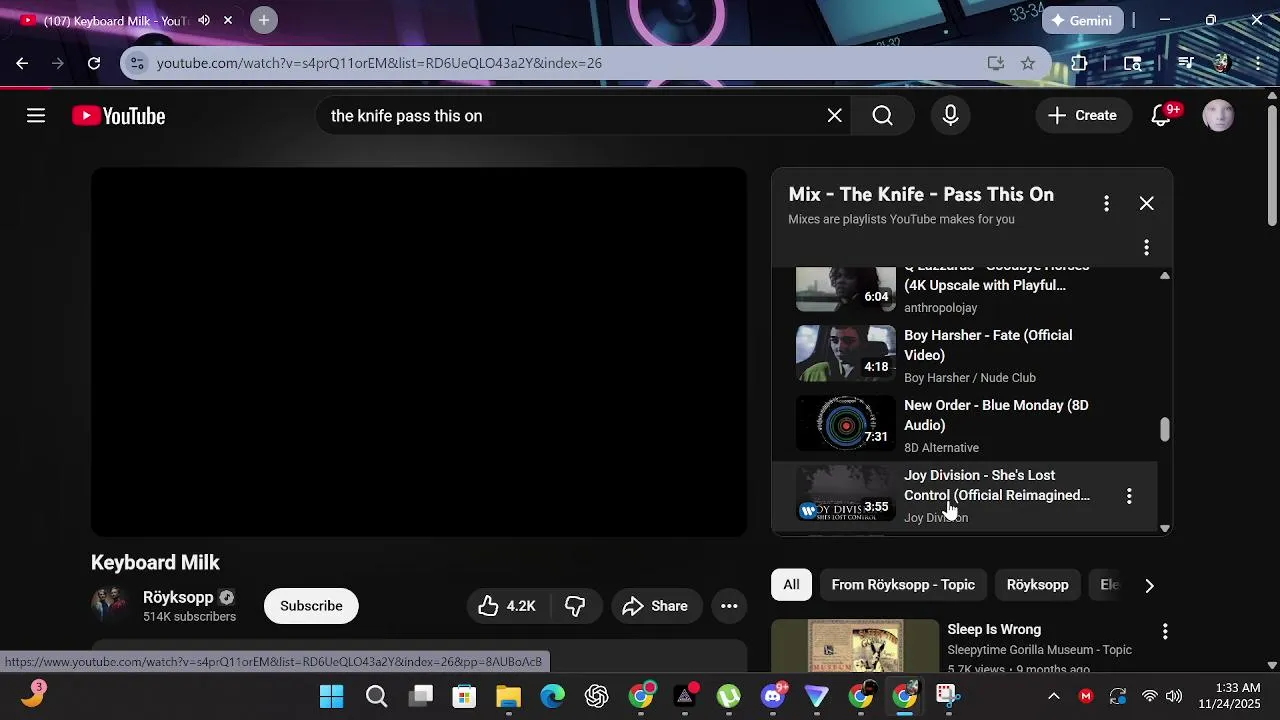Click the Chrome address bar URL
The width and height of the screenshot is (1280, 720).
379,63
